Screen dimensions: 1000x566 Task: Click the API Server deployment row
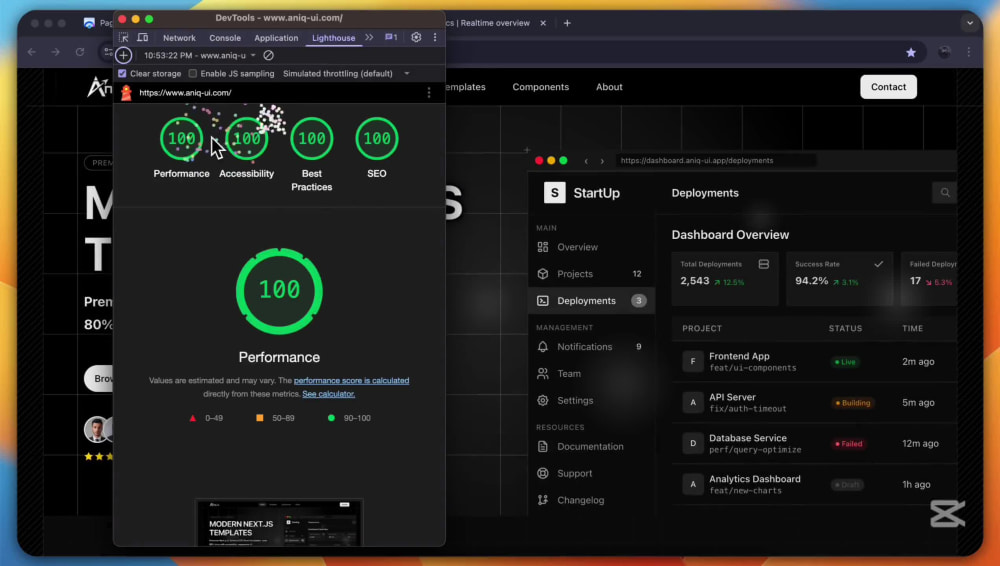point(814,403)
